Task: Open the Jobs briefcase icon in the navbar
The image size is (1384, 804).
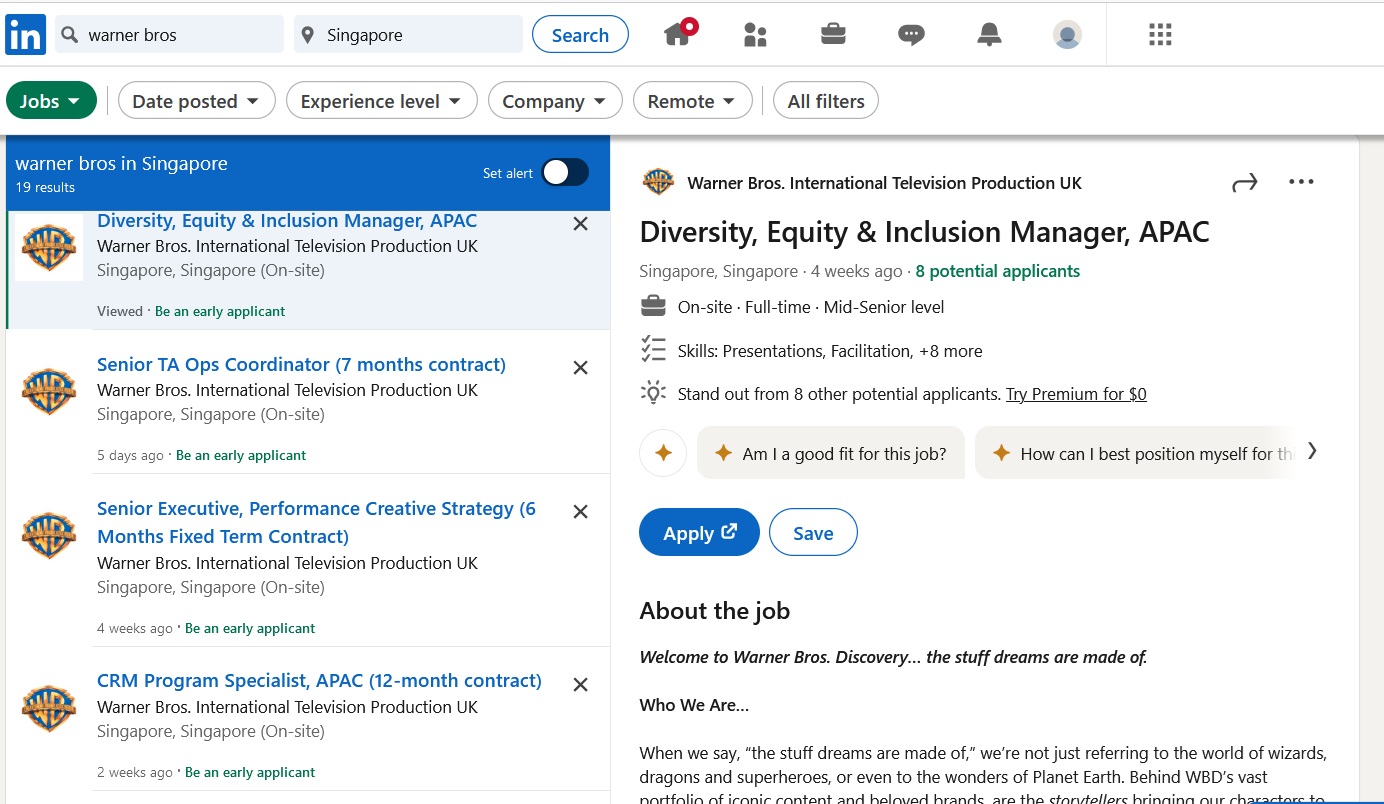Action: (x=833, y=35)
